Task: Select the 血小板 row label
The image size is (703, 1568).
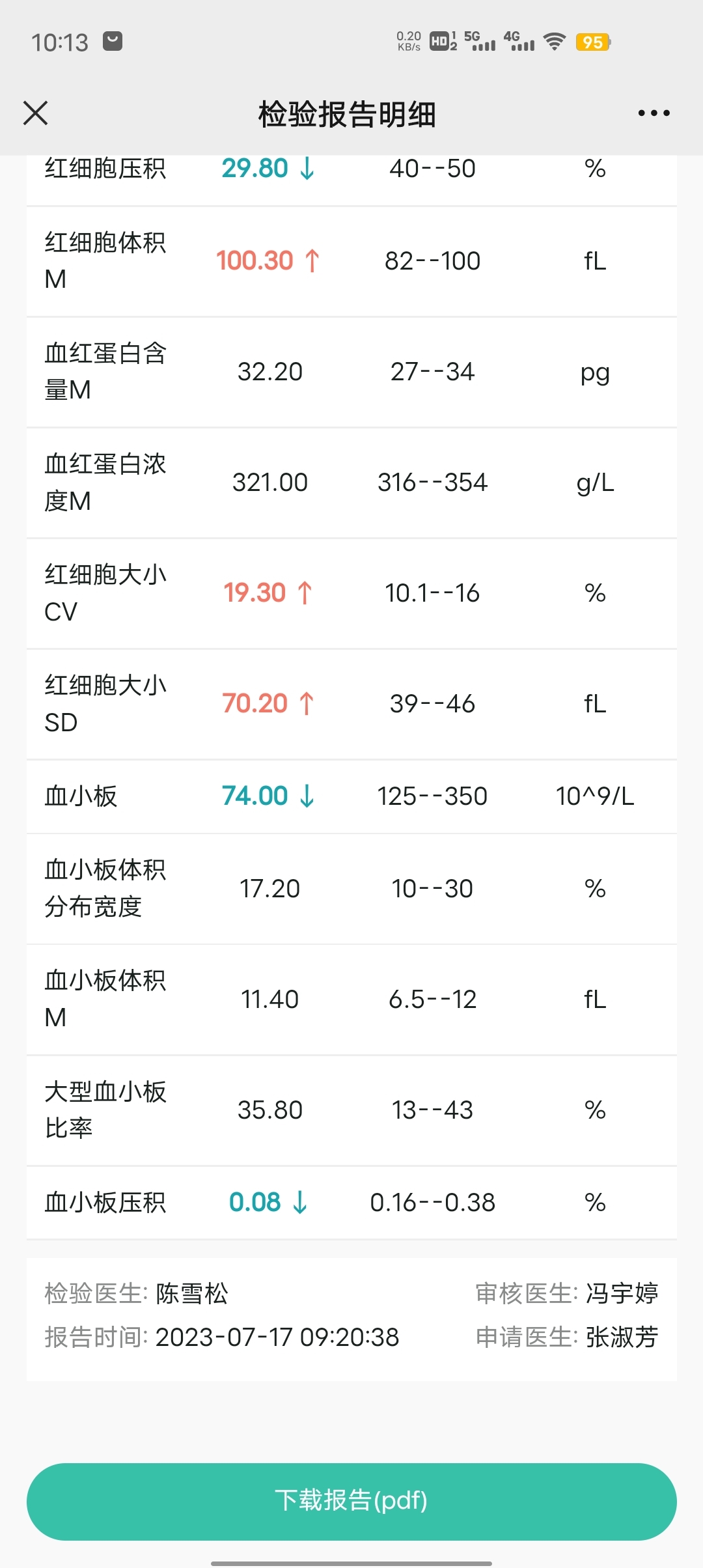Action: [81, 796]
